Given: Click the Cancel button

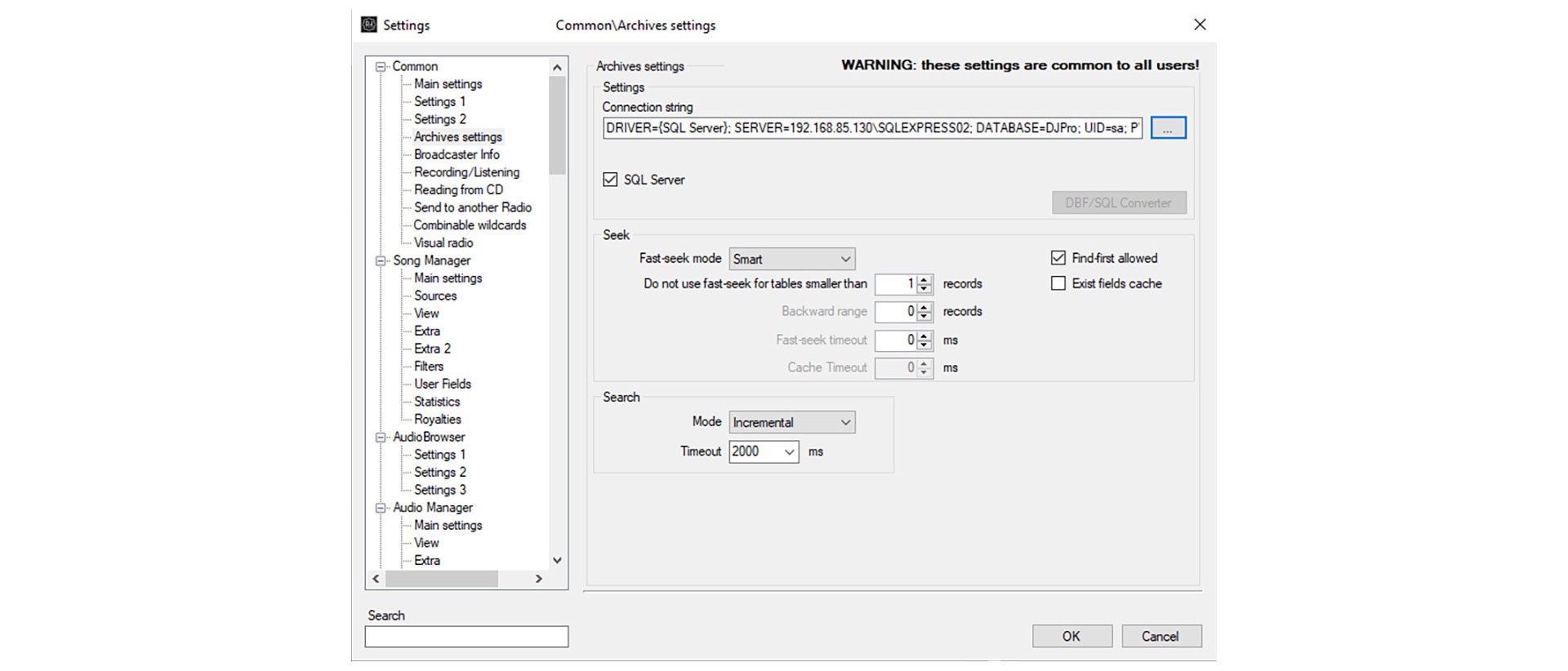Looking at the screenshot, I should tap(1160, 636).
